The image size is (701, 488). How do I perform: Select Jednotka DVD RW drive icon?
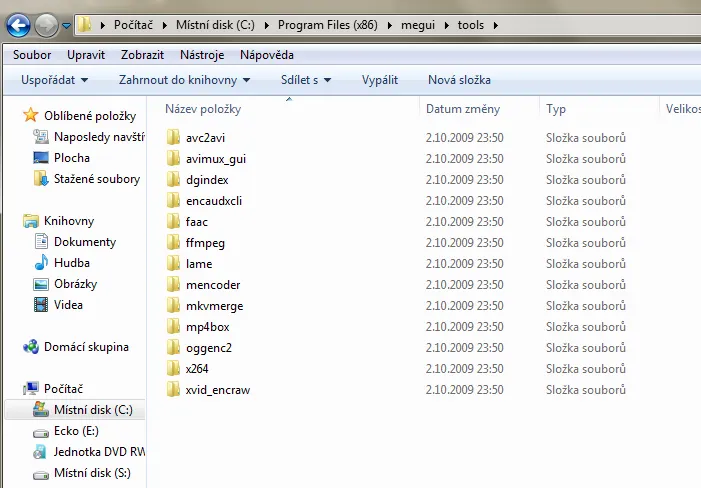(41, 452)
